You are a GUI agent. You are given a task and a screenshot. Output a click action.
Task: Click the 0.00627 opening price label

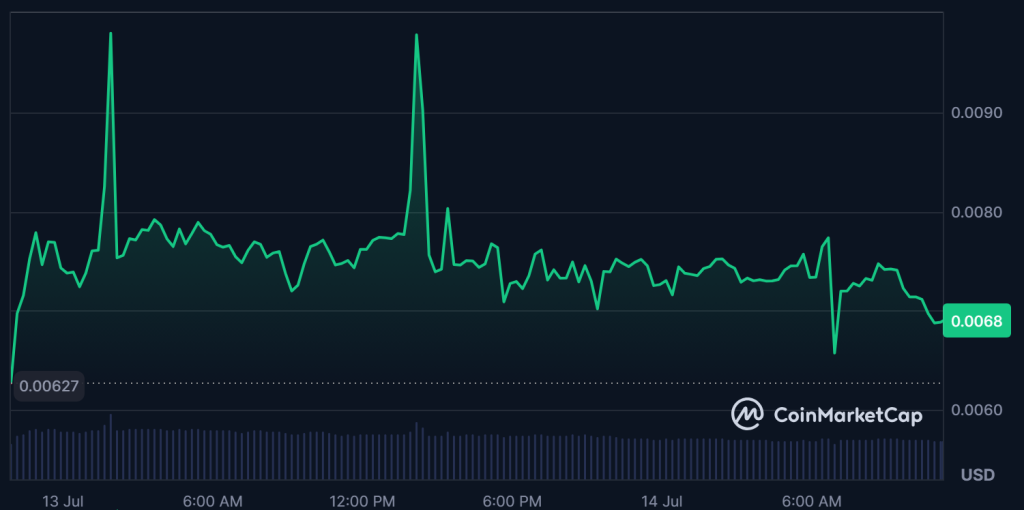tap(47, 385)
